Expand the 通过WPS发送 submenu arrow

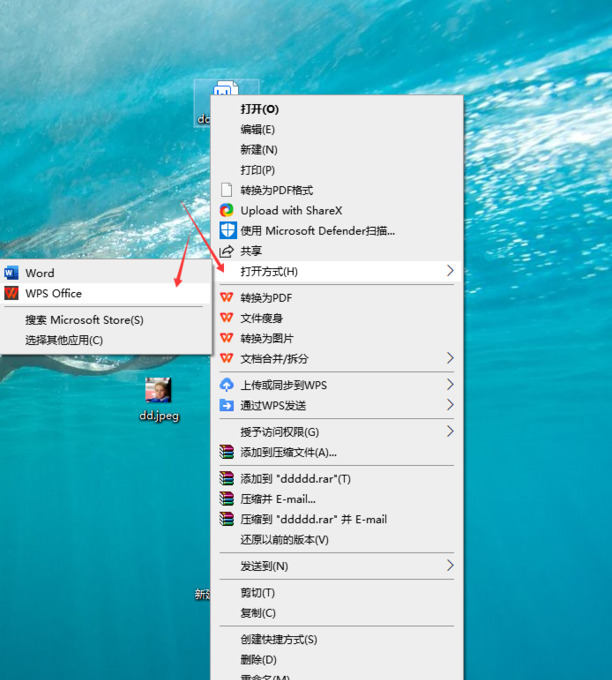coord(450,405)
